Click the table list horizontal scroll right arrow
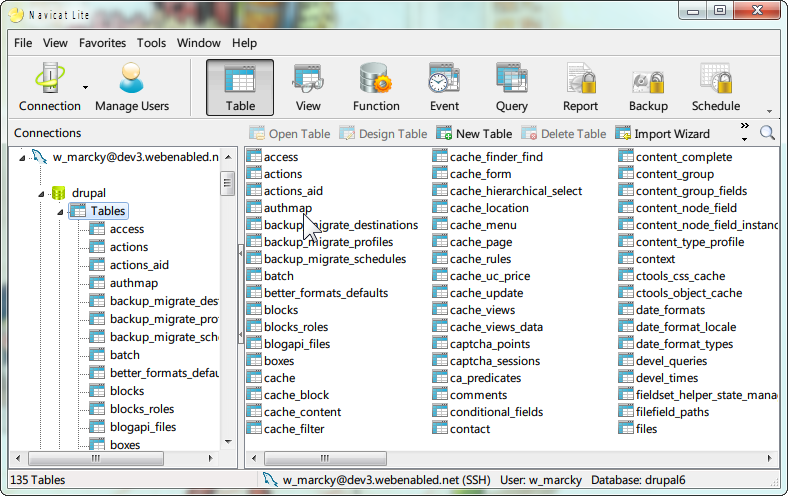The image size is (788, 496). 769,458
